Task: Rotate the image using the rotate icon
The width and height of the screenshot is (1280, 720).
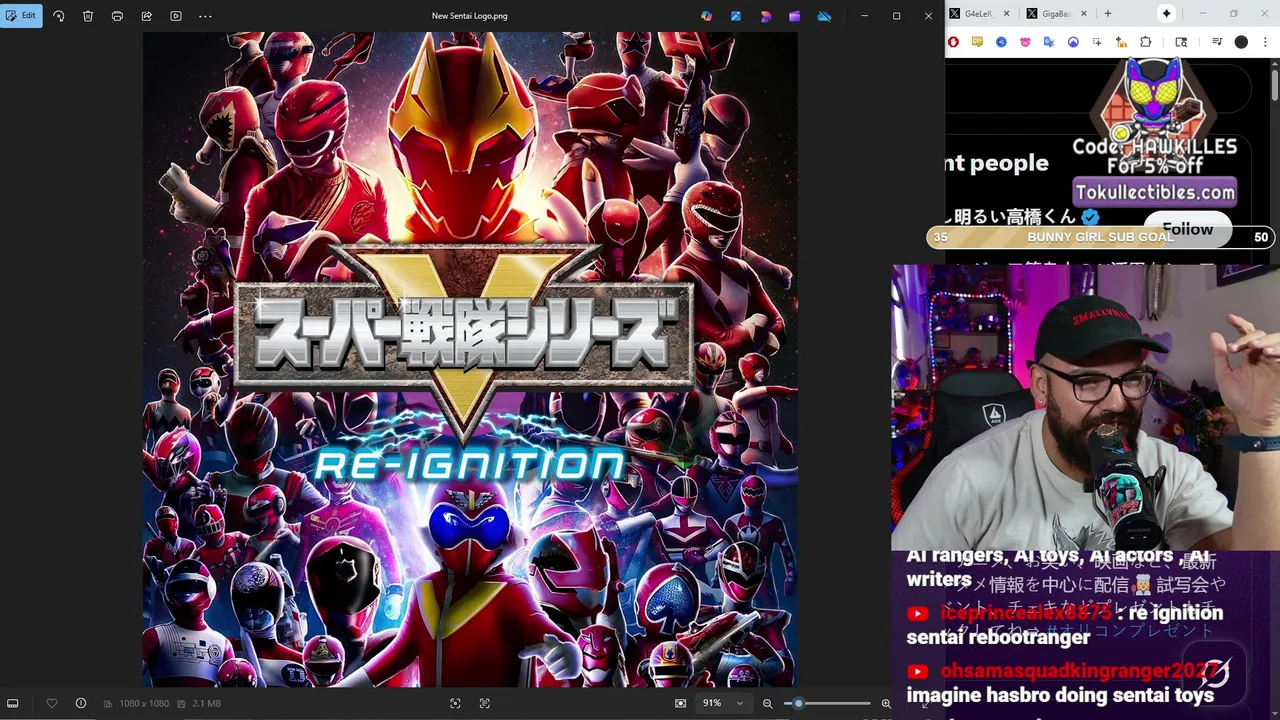Action: click(x=58, y=16)
